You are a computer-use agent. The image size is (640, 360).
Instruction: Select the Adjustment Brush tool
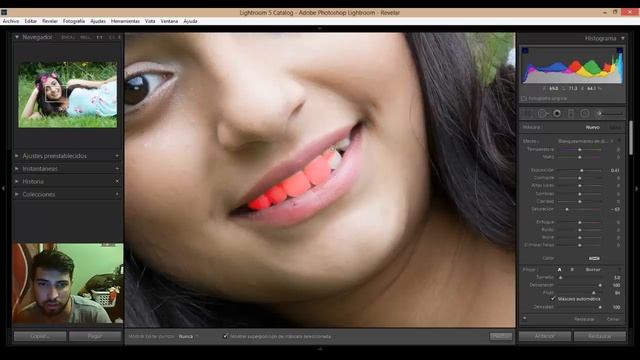tap(609, 113)
